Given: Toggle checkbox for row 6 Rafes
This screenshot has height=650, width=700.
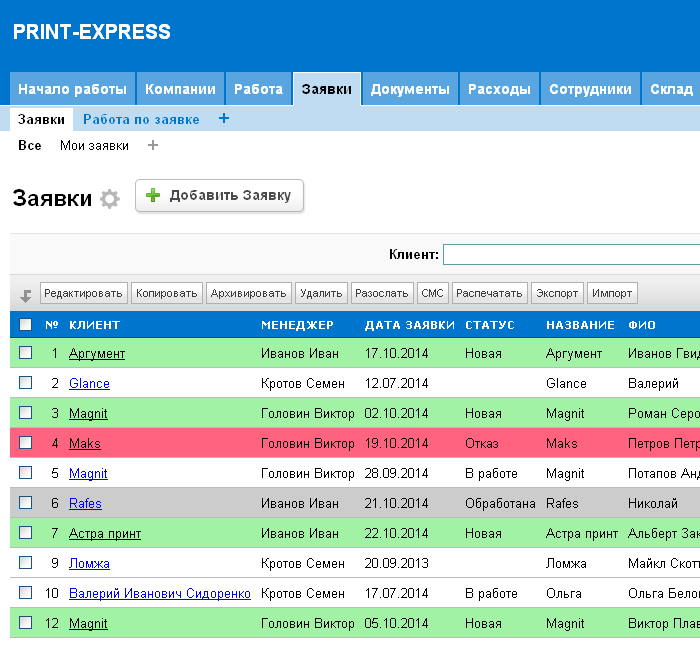Looking at the screenshot, I should click(x=26, y=503).
